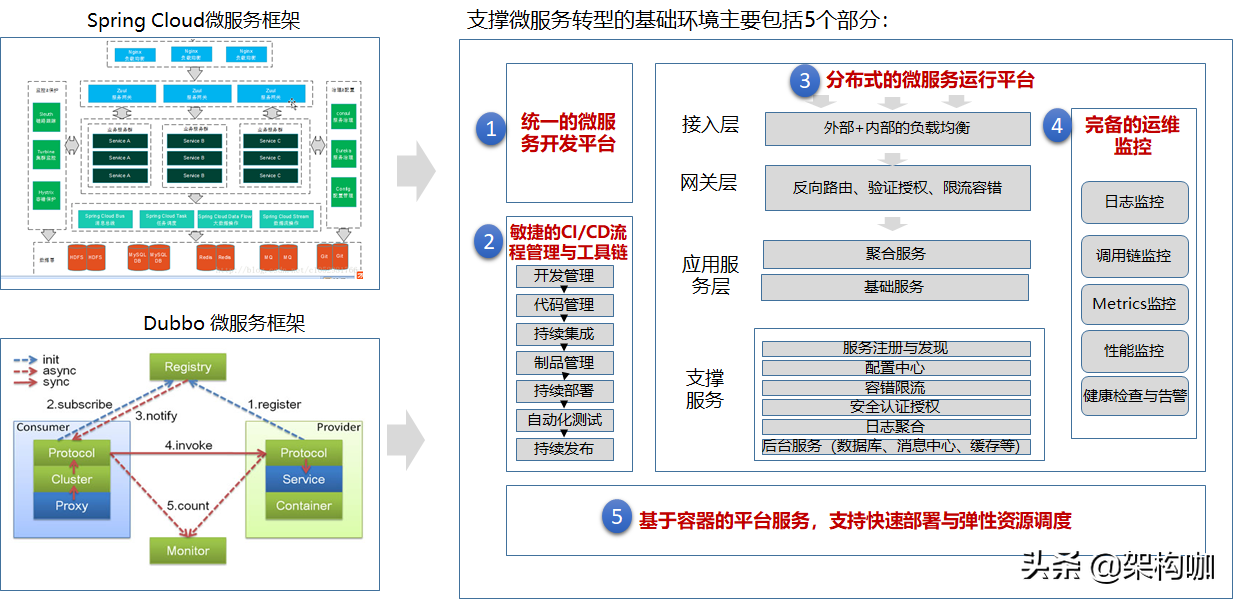
Task: Click the '性能监控' button box
Action: (1134, 351)
